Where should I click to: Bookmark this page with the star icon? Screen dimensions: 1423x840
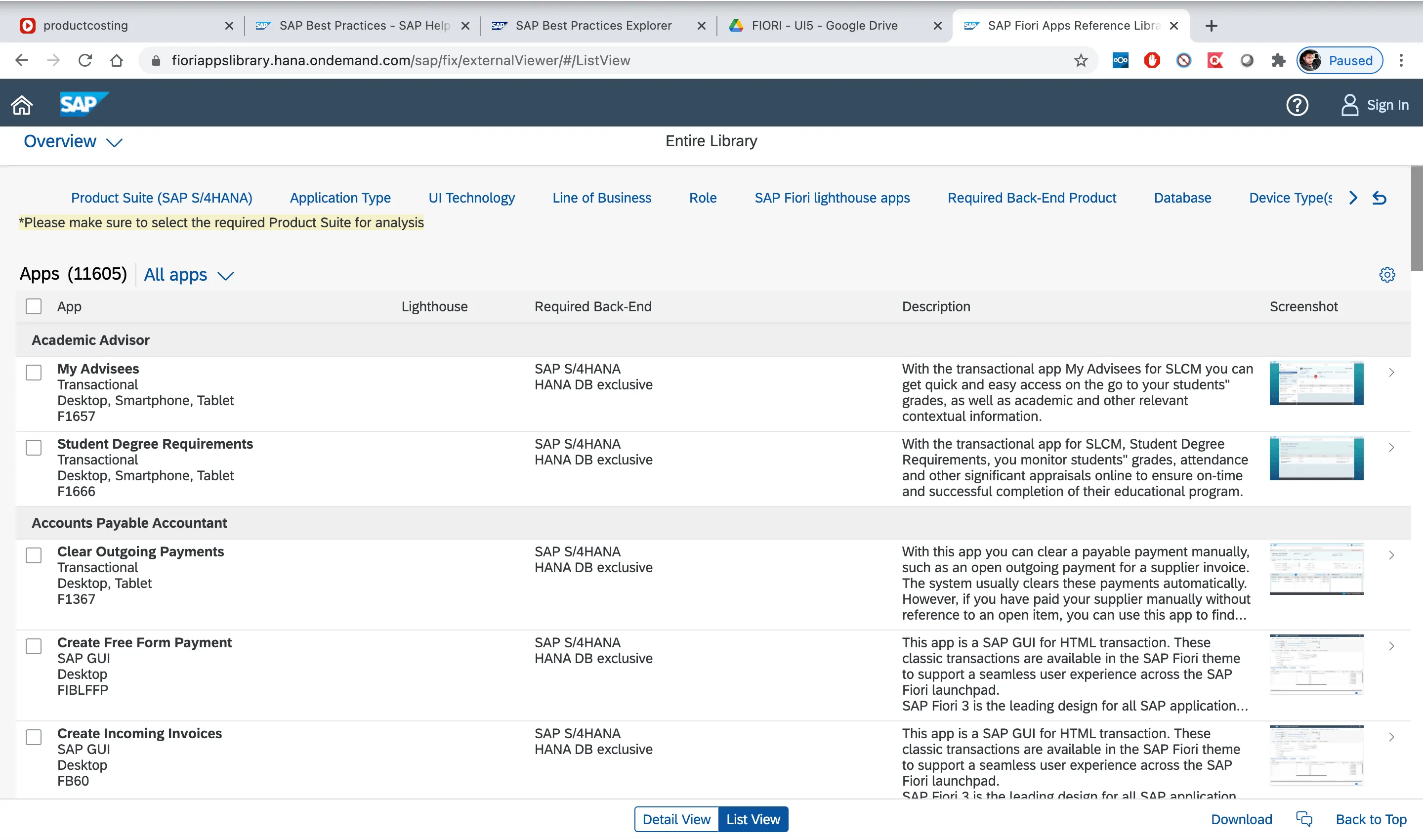tap(1081, 60)
